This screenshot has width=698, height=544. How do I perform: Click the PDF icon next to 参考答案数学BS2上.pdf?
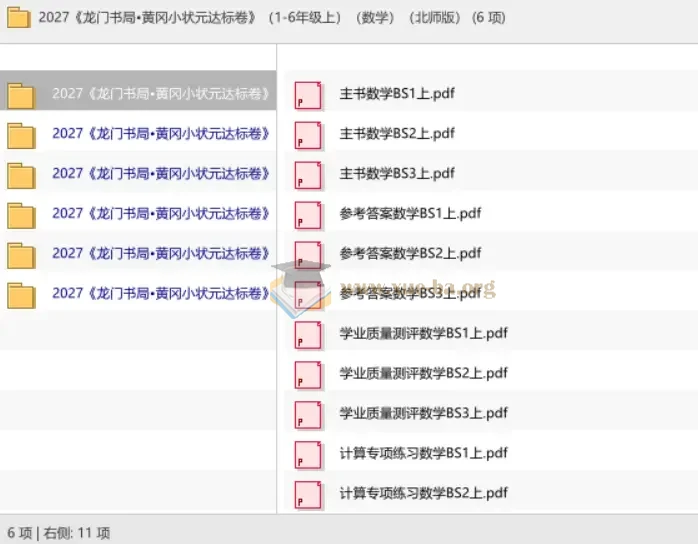(x=308, y=255)
